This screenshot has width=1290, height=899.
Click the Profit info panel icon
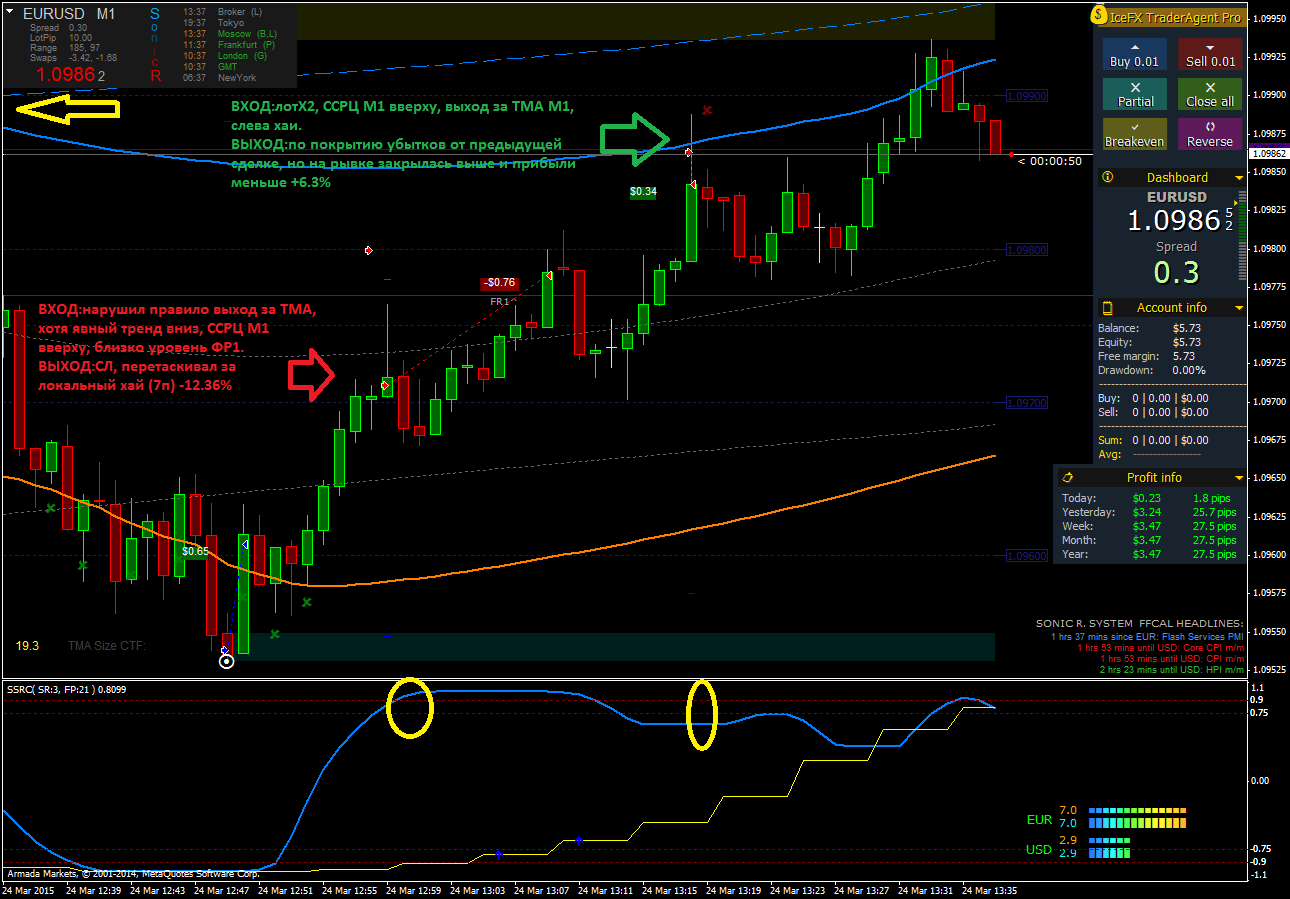point(1067,477)
